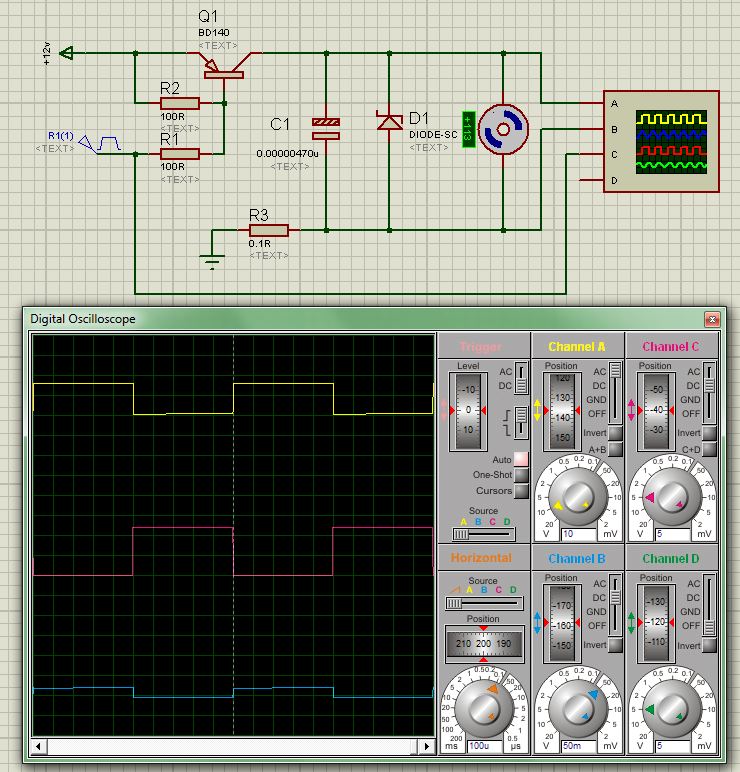Image resolution: width=740 pixels, height=772 pixels.
Task: Toggle the Auto trigger button
Action: [x=521, y=460]
